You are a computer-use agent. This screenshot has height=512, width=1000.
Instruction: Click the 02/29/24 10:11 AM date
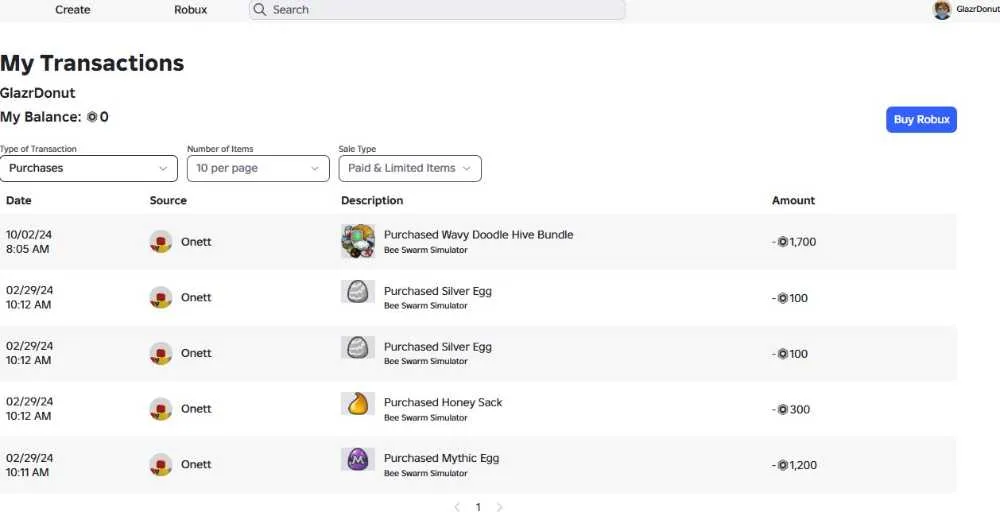[29, 465]
